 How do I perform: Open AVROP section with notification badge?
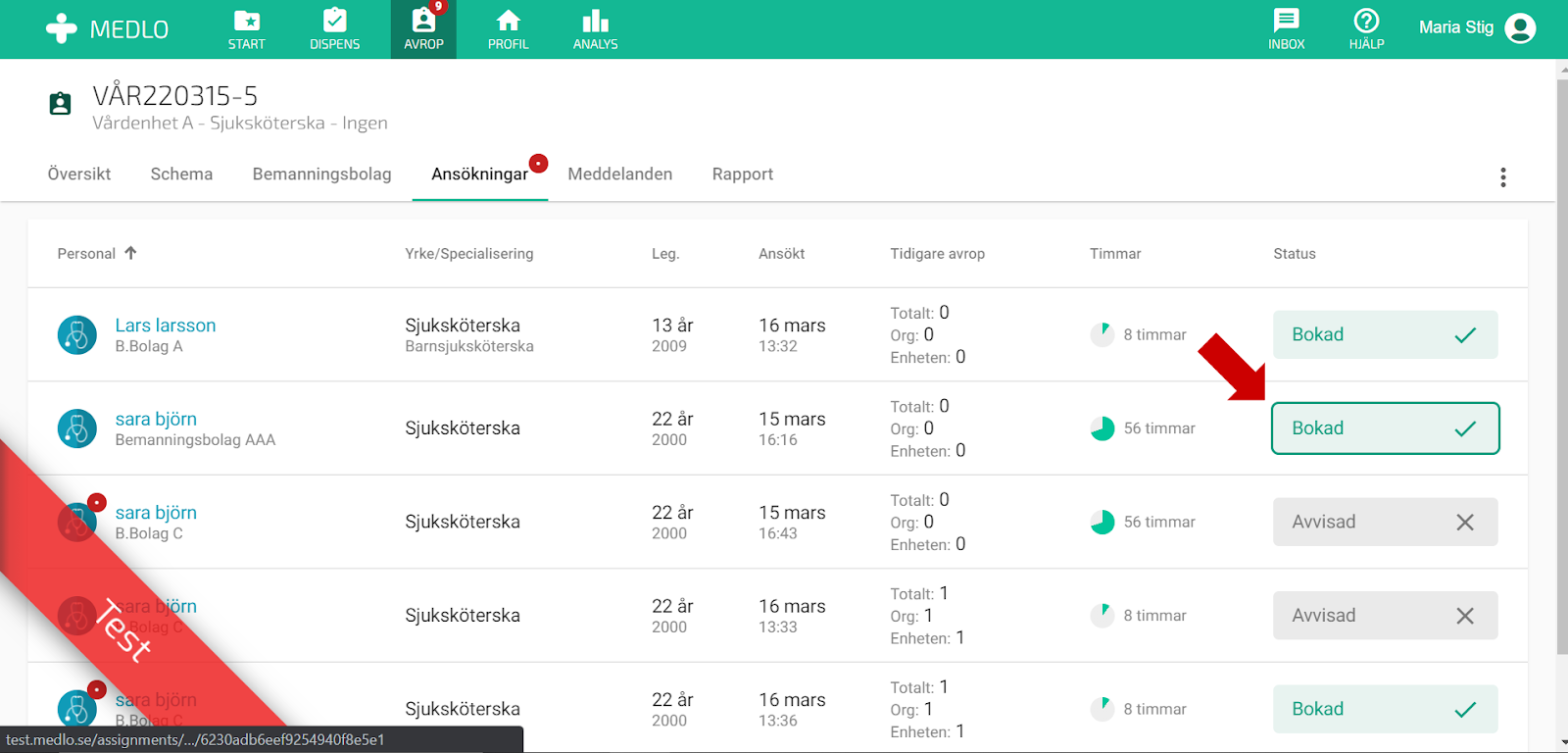click(x=423, y=29)
